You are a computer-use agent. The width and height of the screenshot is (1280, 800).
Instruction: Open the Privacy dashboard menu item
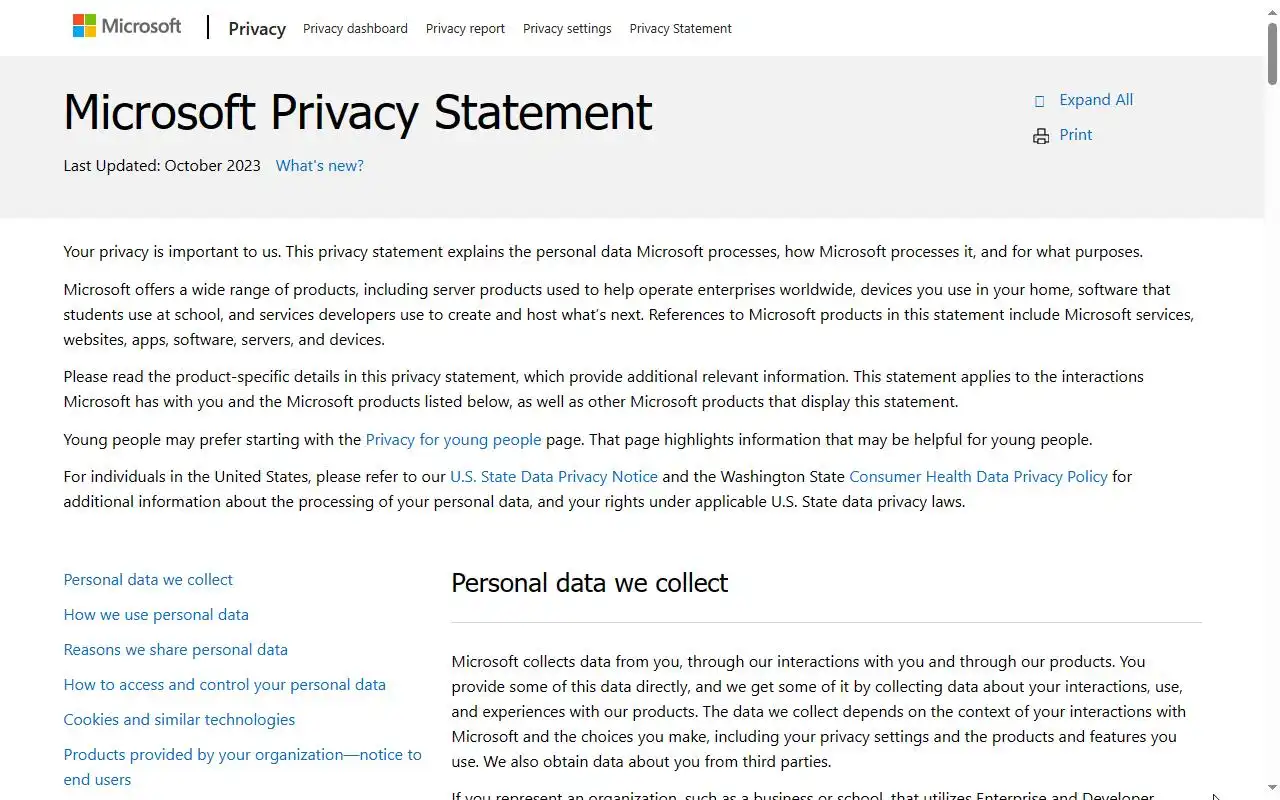[355, 29]
